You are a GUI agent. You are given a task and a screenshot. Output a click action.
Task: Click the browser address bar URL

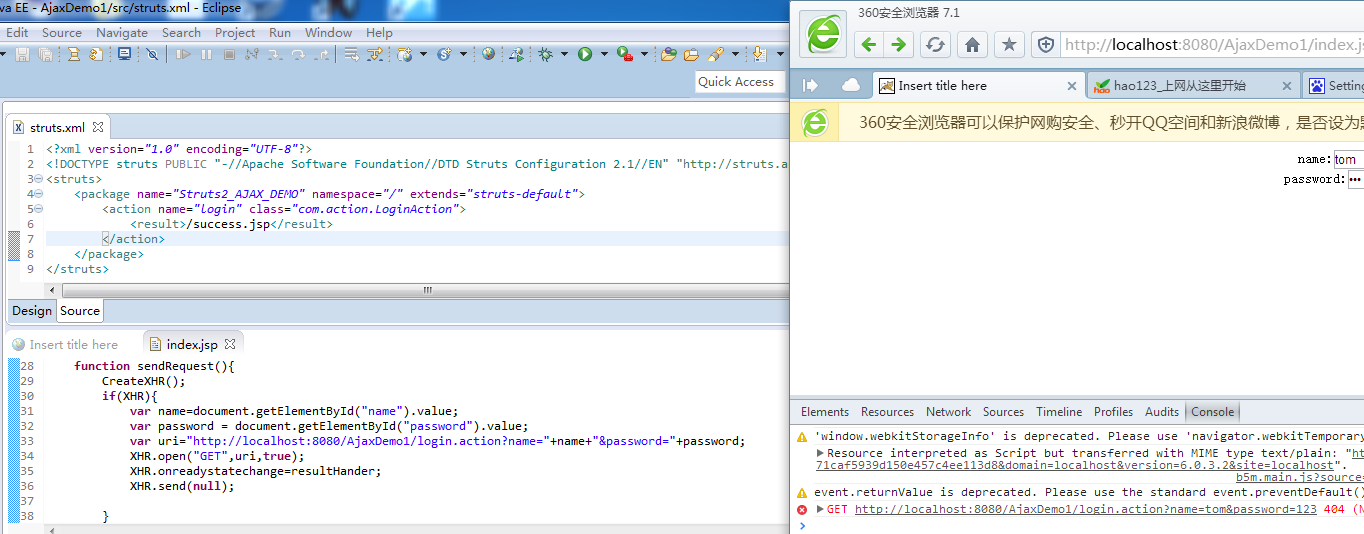point(1214,44)
